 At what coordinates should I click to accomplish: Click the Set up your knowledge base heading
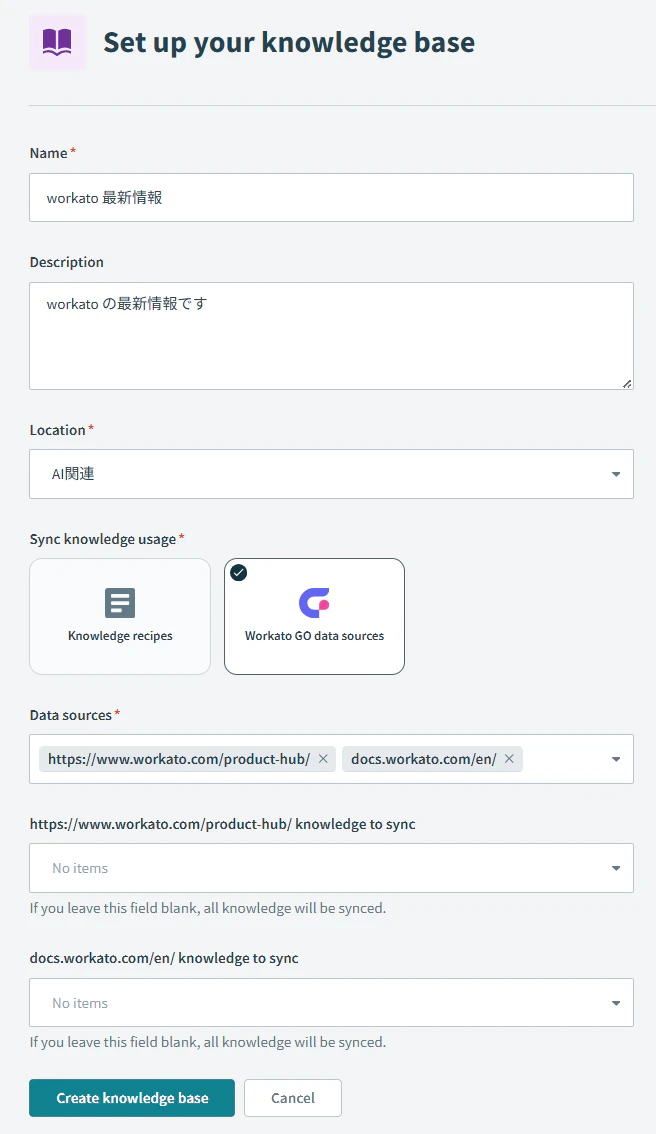point(289,43)
